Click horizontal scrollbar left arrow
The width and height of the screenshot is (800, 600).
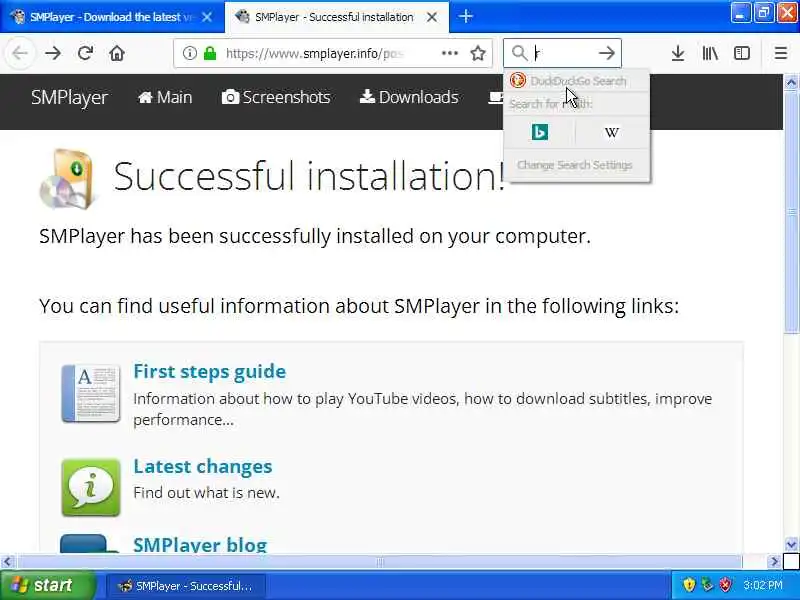(7, 562)
